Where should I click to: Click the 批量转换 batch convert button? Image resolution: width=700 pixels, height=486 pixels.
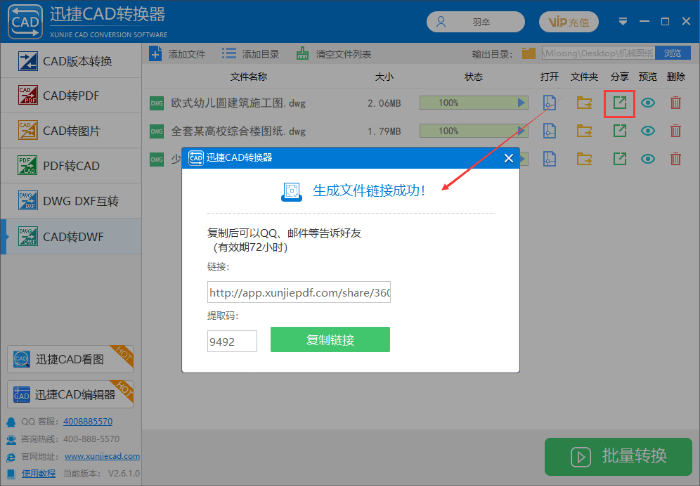click(618, 457)
